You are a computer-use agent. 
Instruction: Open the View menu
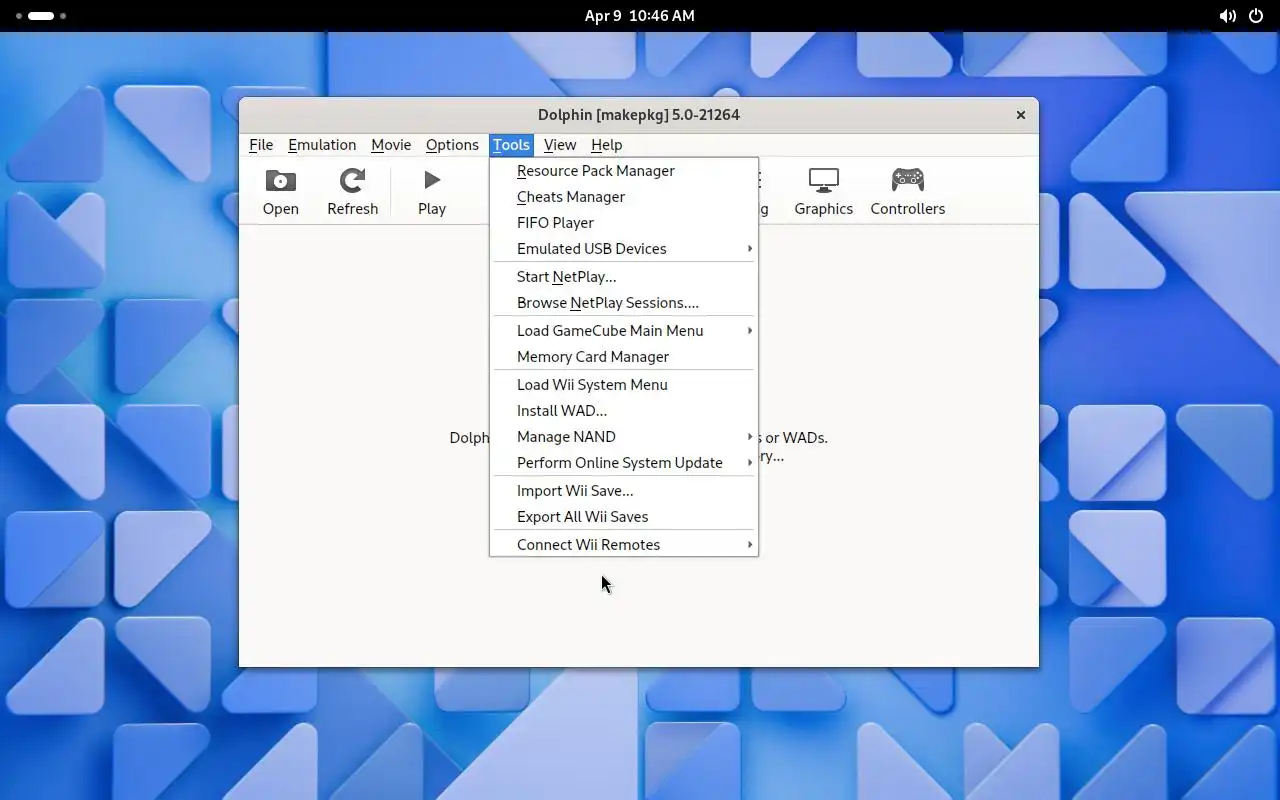pos(560,145)
